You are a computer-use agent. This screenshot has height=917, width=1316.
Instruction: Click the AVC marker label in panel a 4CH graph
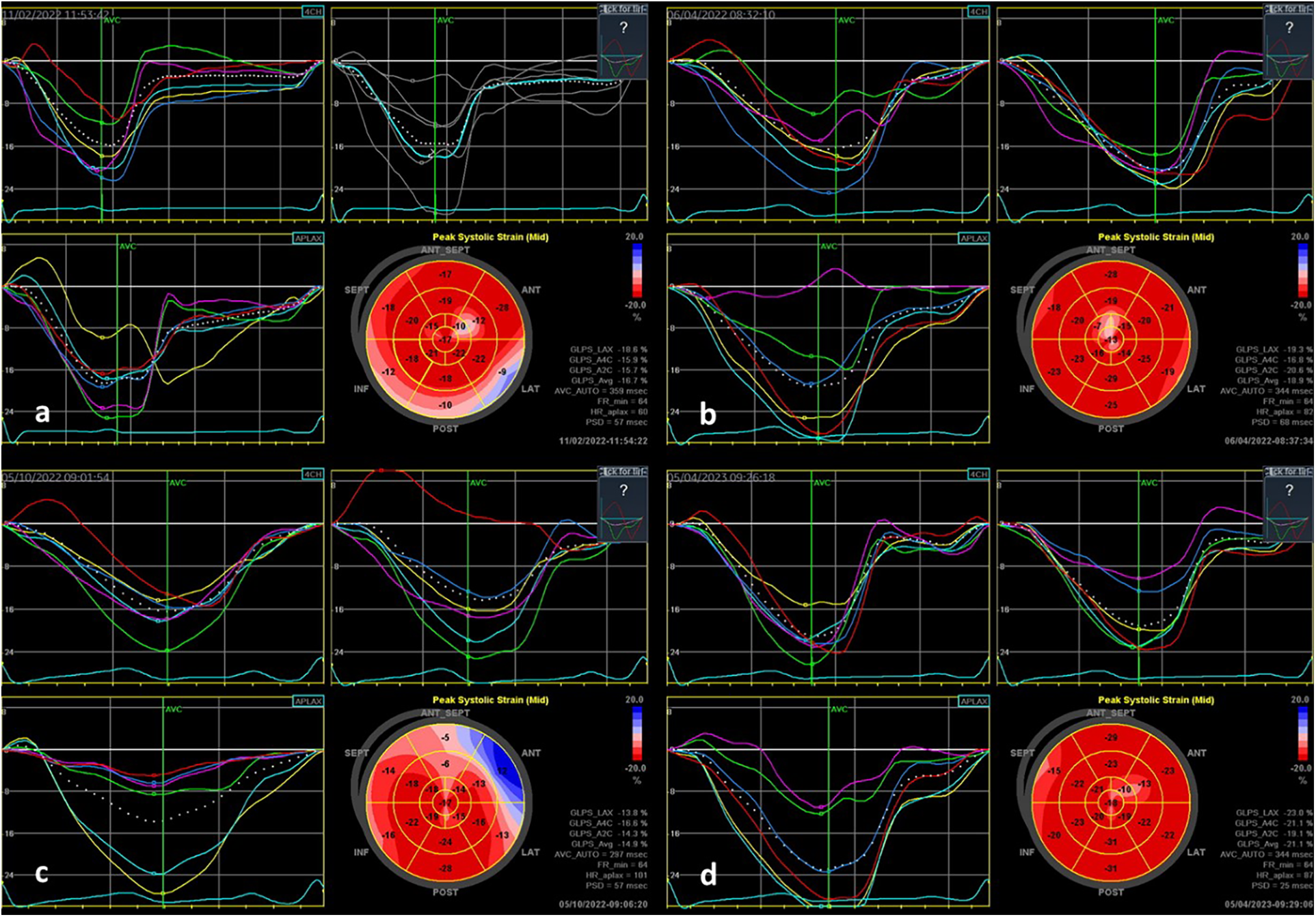[x=112, y=21]
